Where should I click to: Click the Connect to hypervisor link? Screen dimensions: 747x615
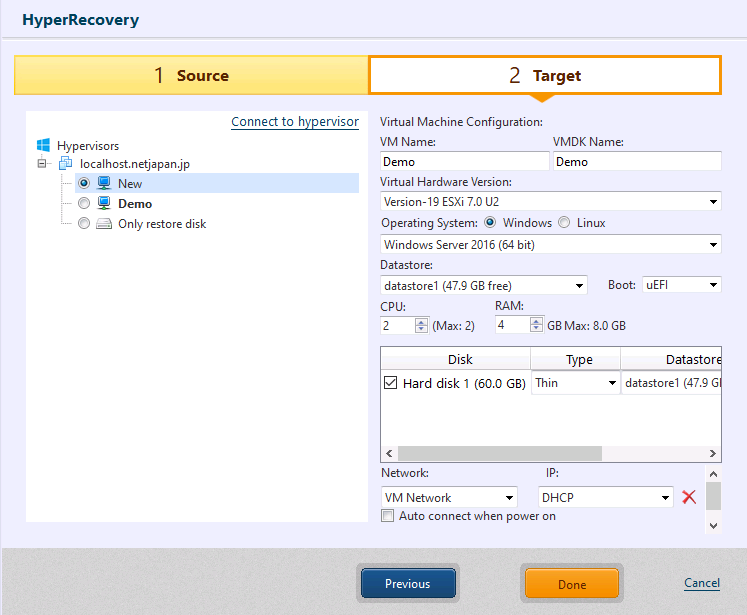pyautogui.click(x=294, y=122)
